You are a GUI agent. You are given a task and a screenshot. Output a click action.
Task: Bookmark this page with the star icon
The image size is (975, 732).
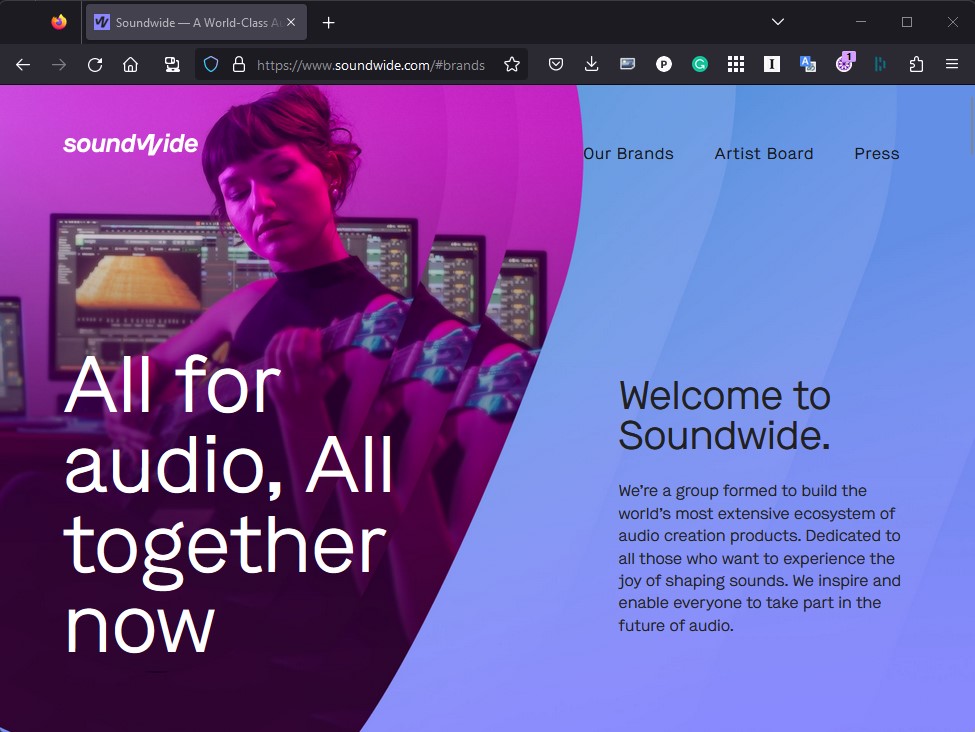[x=512, y=65]
